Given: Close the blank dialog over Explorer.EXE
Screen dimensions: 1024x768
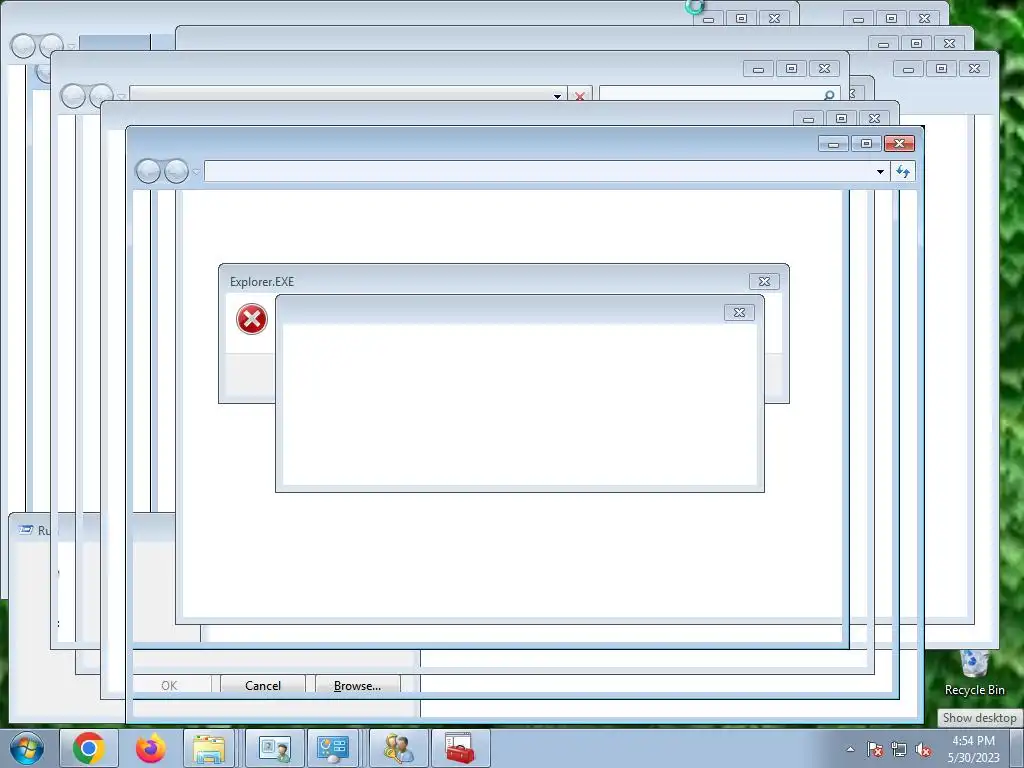Looking at the screenshot, I should click(x=739, y=313).
